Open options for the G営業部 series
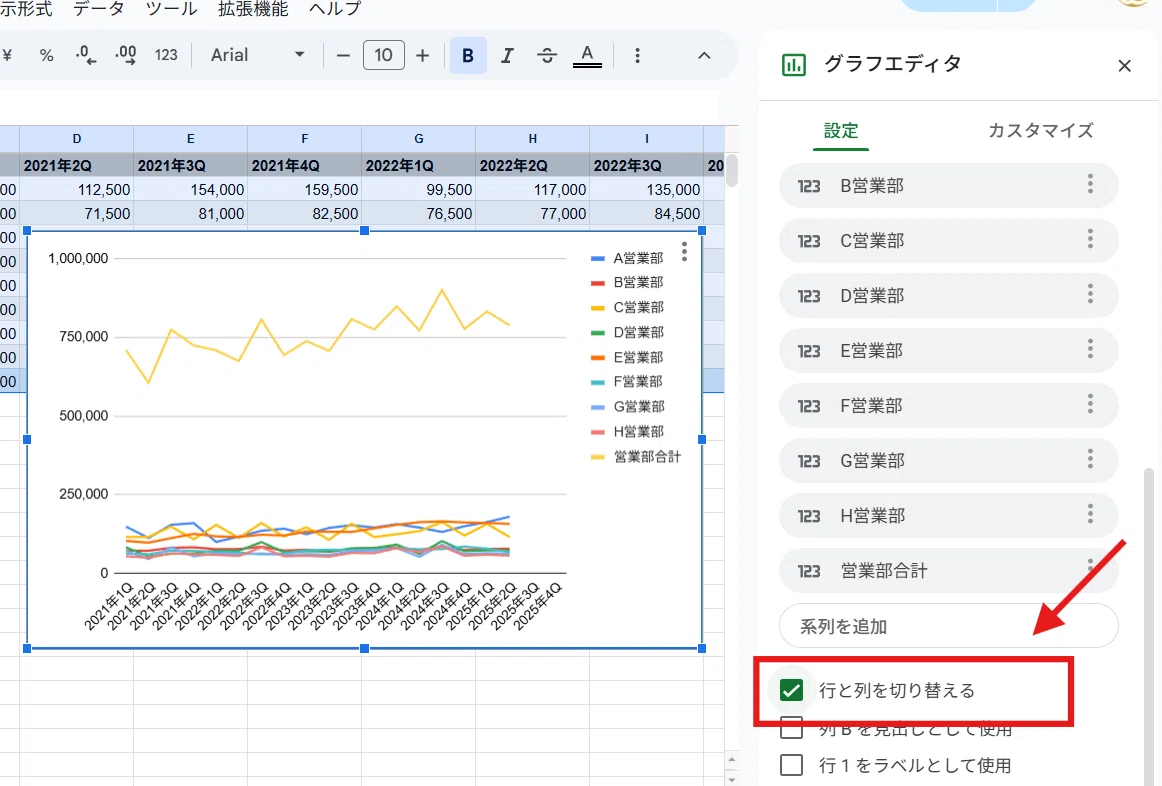 point(1090,459)
